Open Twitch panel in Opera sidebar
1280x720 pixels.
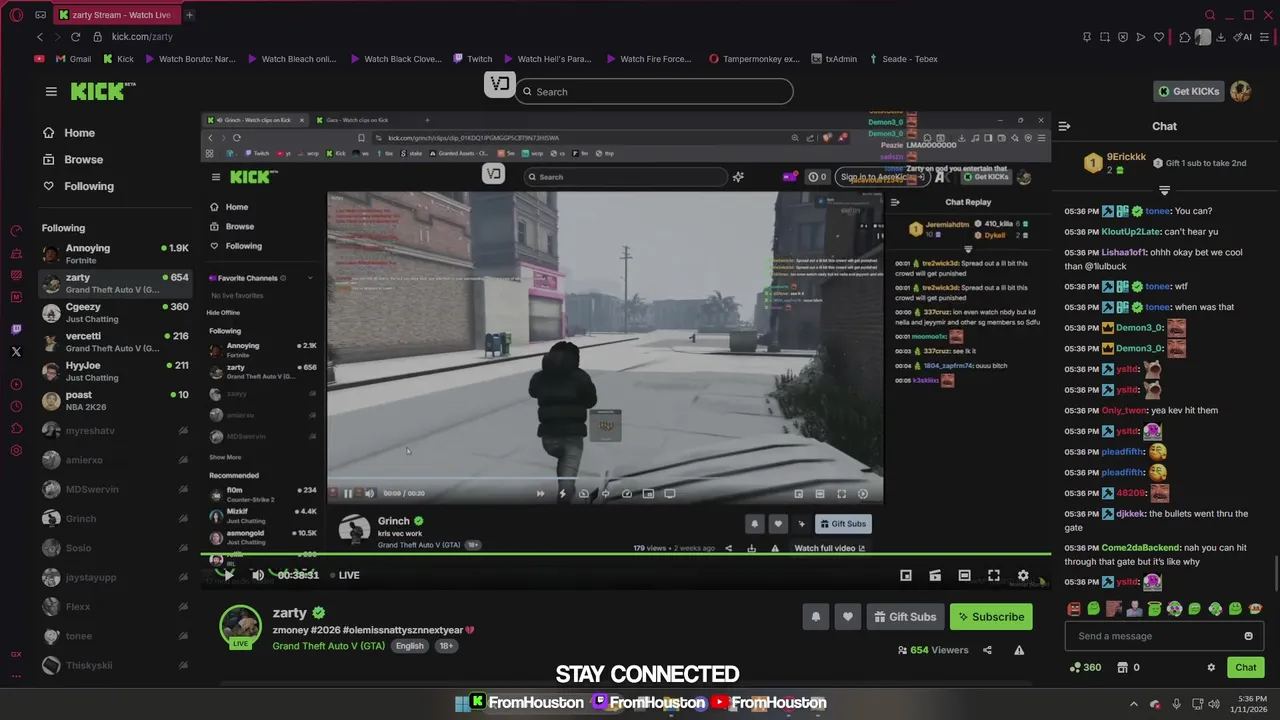coord(16,329)
